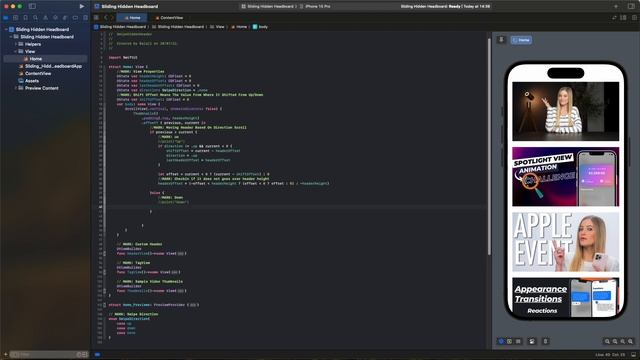Open the Find navigator magnifier

click(x=36, y=18)
